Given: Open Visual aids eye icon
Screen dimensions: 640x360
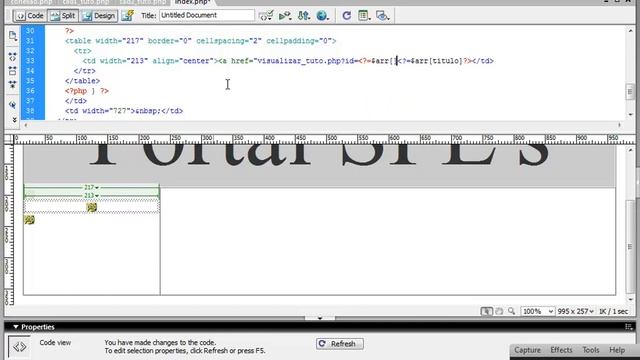Looking at the screenshot, I should tap(382, 16).
